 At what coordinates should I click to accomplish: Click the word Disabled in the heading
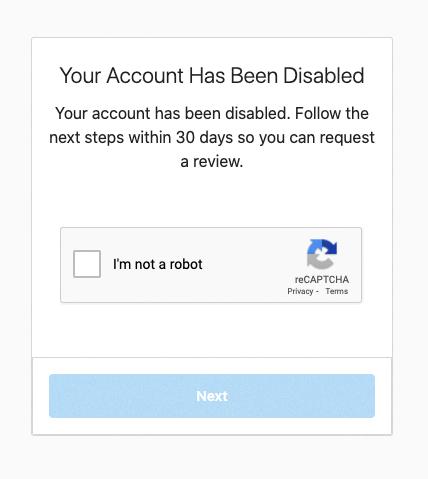tap(324, 75)
